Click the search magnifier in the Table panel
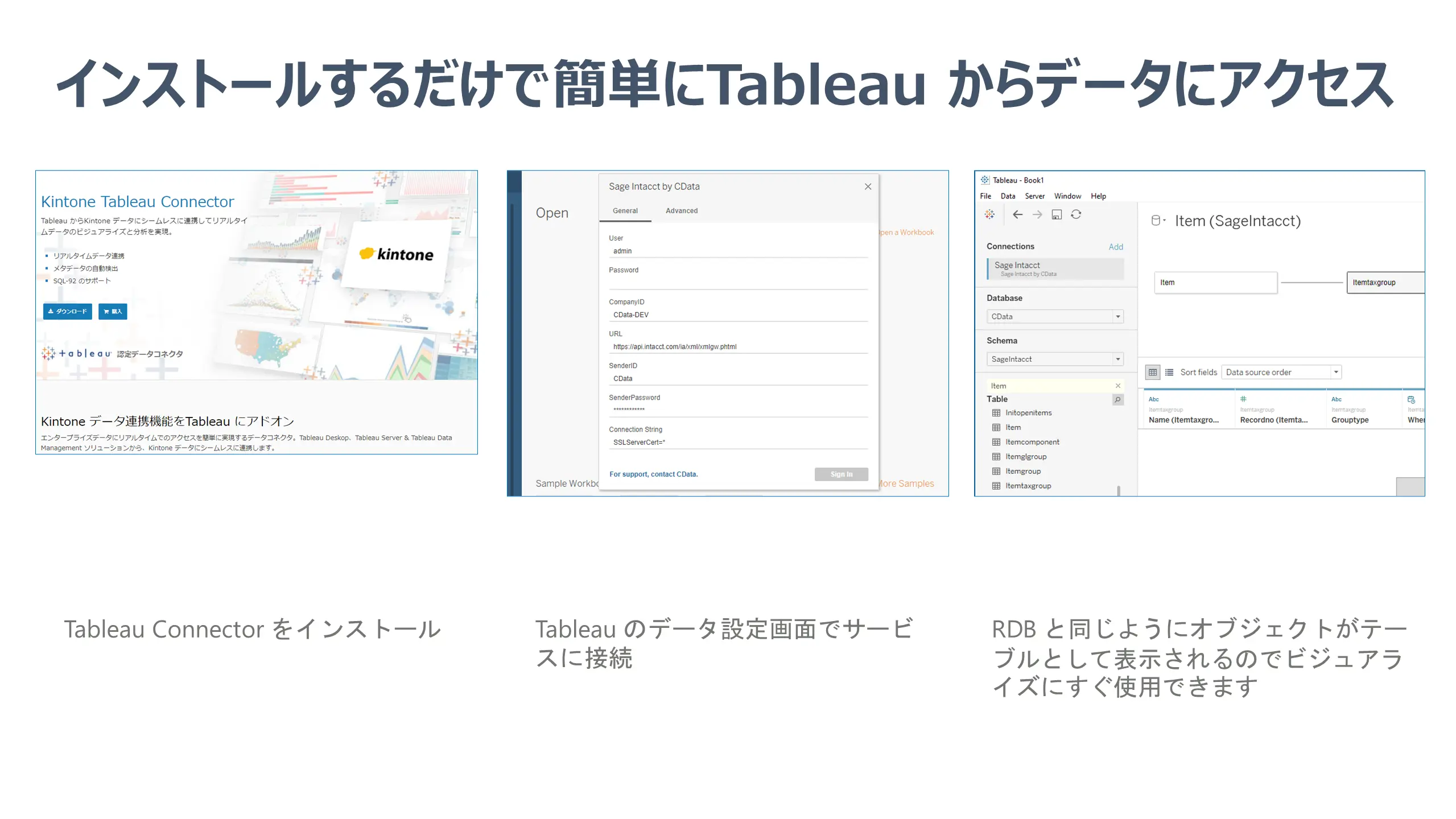1456x819 pixels. point(1118,399)
